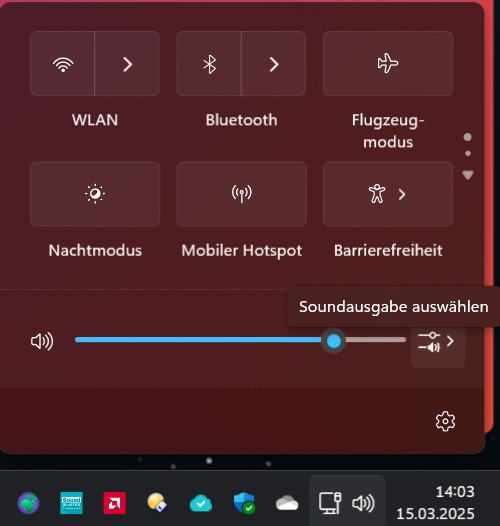Open the Barrierefreiheit accessibility options
Screen dimensions: 500x526
point(388,194)
